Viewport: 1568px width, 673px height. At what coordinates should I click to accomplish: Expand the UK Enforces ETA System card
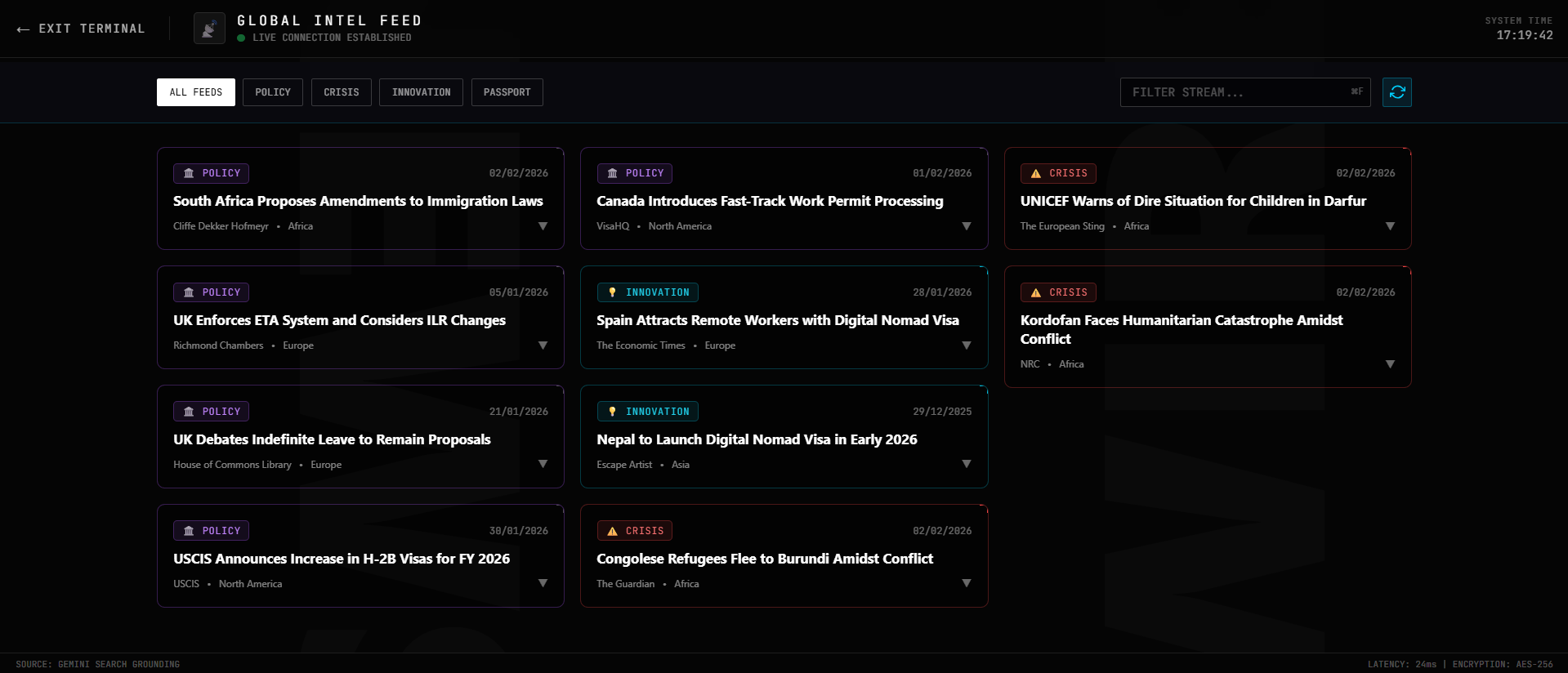pyautogui.click(x=543, y=345)
